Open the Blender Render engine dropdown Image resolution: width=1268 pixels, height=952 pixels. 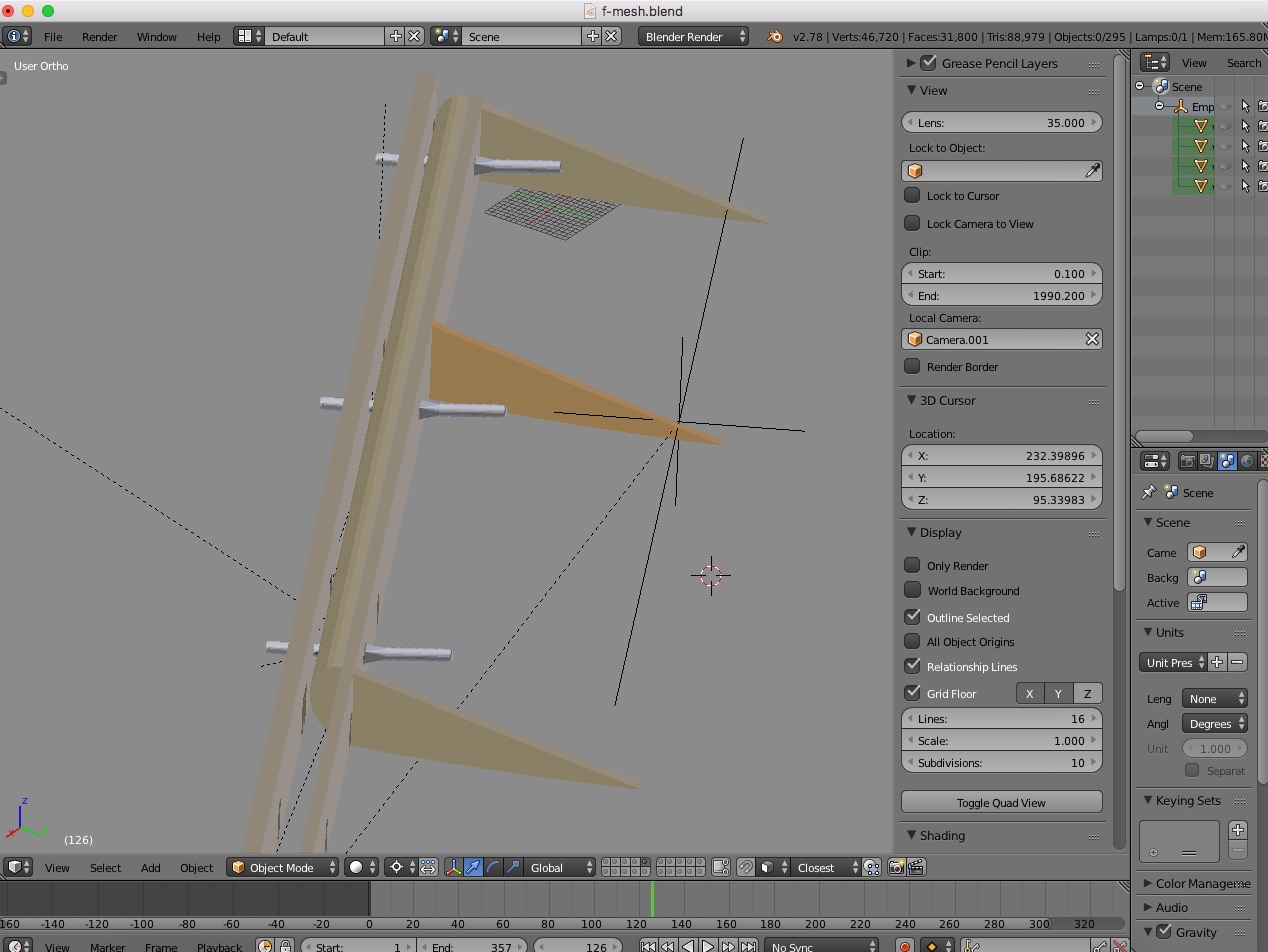tap(694, 36)
